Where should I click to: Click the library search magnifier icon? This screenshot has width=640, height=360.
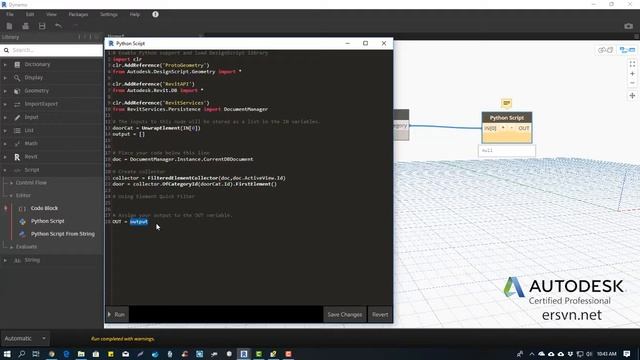tap(6, 50)
